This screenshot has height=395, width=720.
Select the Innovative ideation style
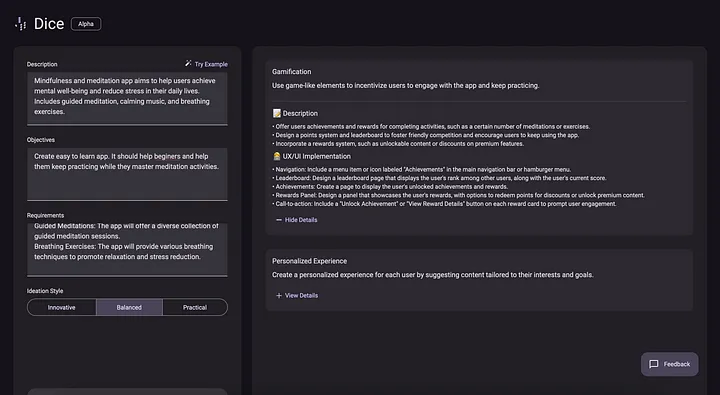(x=62, y=307)
